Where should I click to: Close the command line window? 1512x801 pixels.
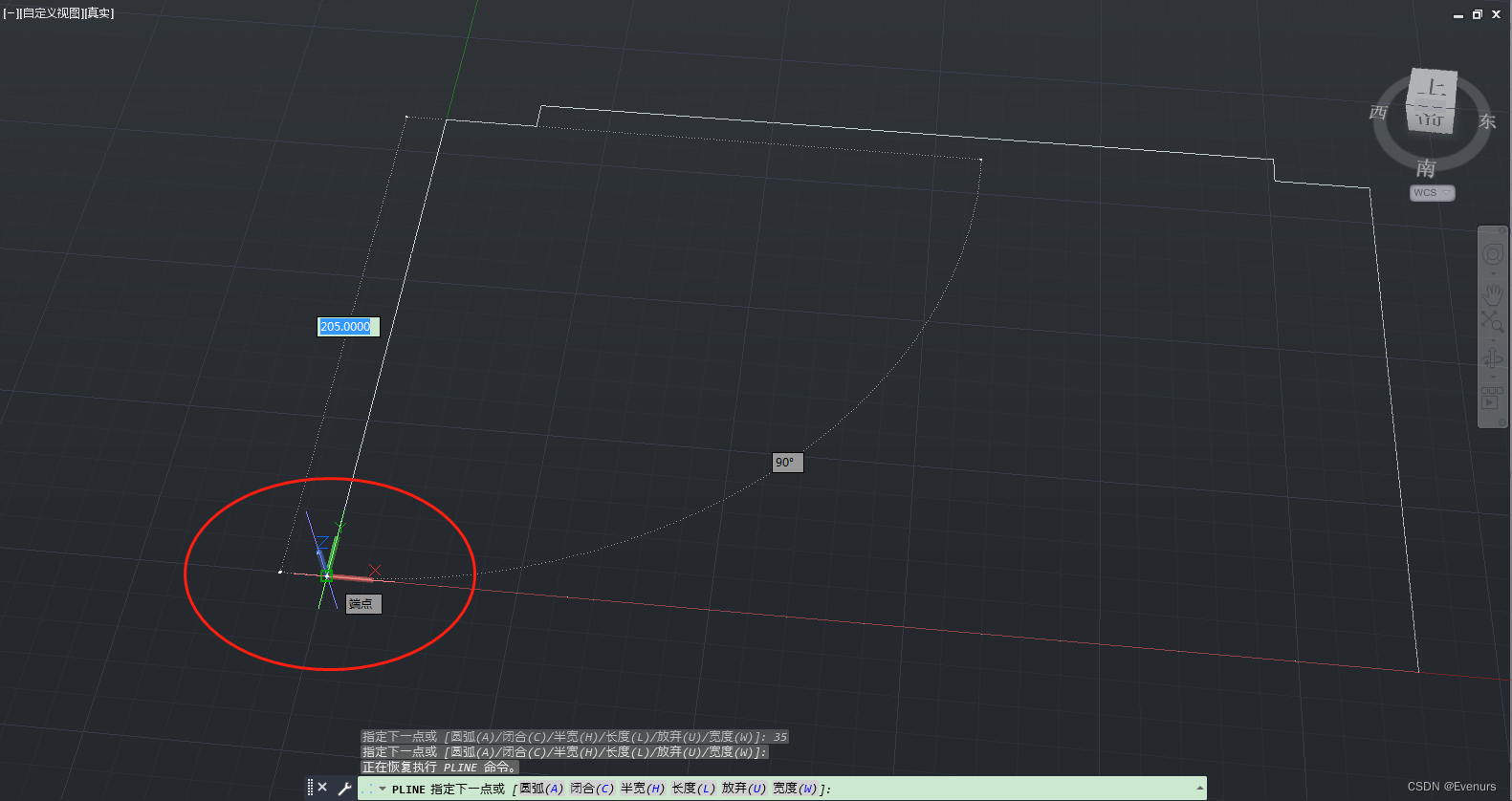pyautogui.click(x=322, y=788)
